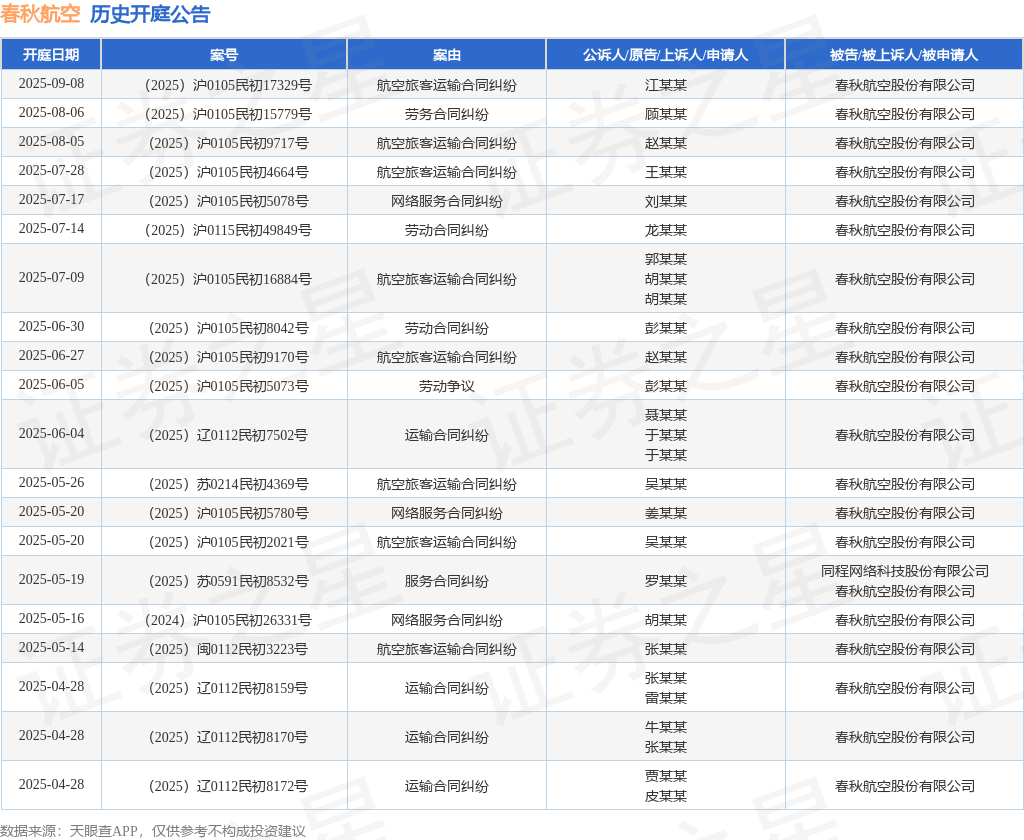Image resolution: width=1024 pixels, height=840 pixels.
Task: Click the date 2025-08-05
Action: [x=51, y=141]
